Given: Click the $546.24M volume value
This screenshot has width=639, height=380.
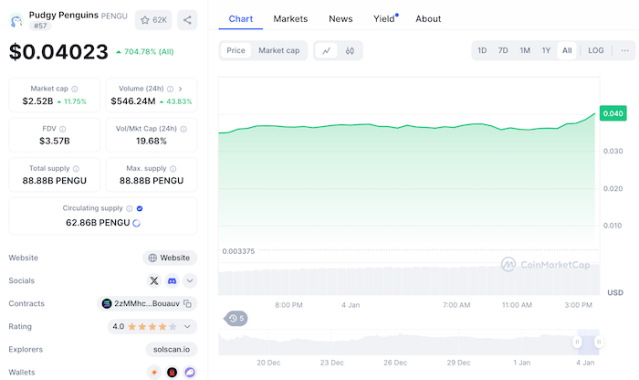Looking at the screenshot, I should point(133,101).
